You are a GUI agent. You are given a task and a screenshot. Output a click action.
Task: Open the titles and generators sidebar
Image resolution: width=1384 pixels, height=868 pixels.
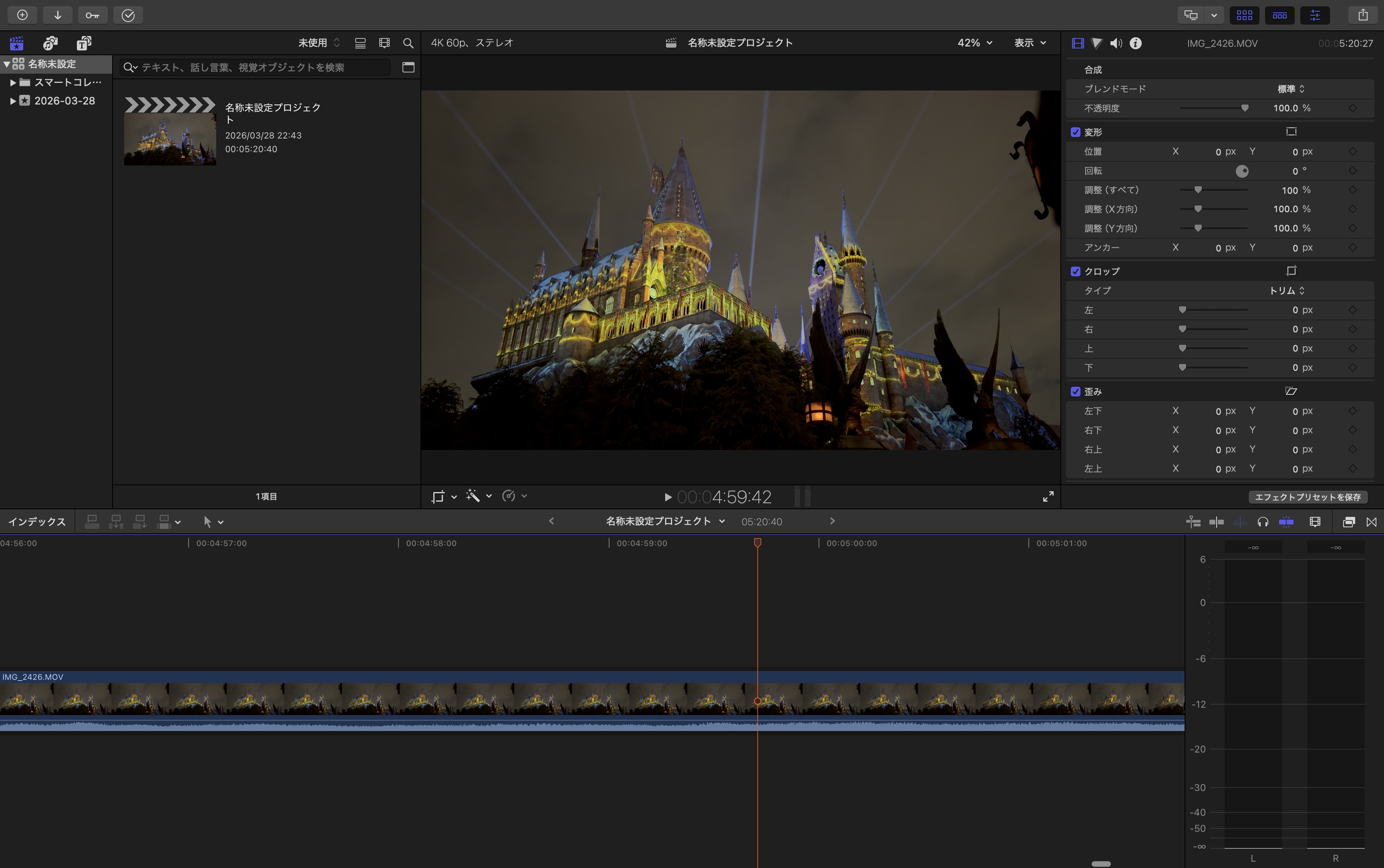(84, 43)
